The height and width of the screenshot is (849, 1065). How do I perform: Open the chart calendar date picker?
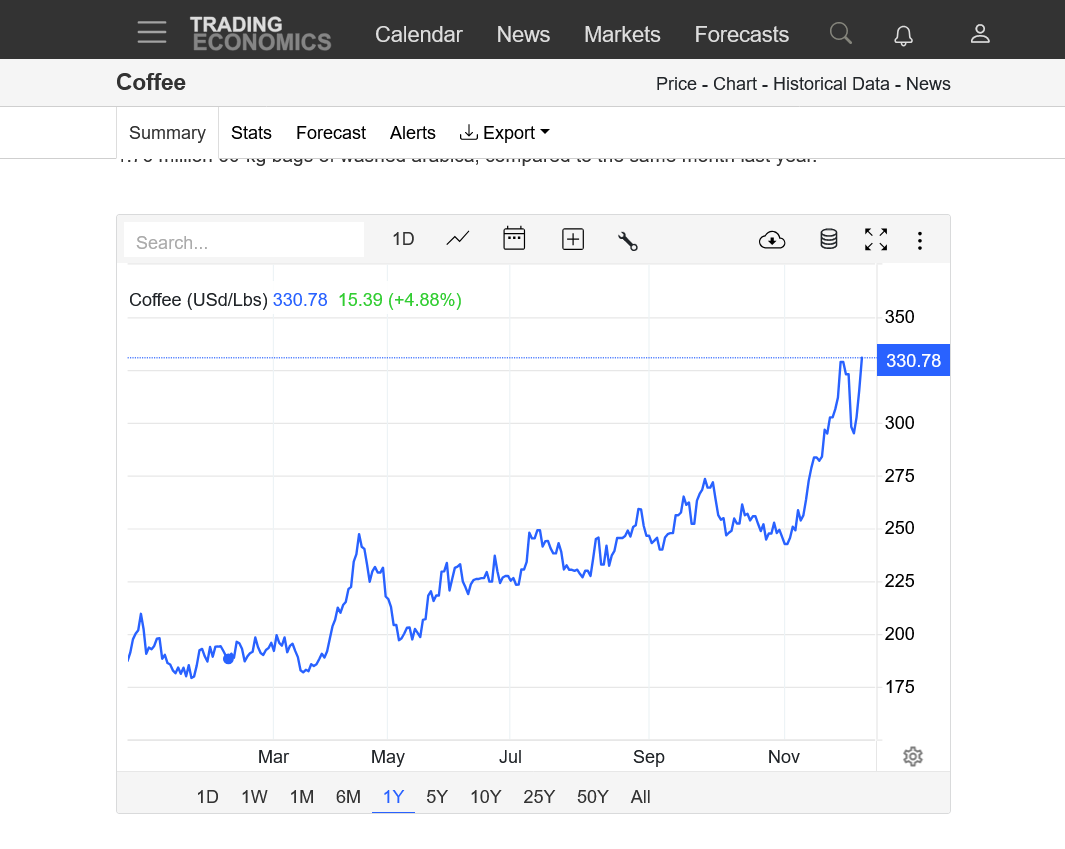[514, 239]
